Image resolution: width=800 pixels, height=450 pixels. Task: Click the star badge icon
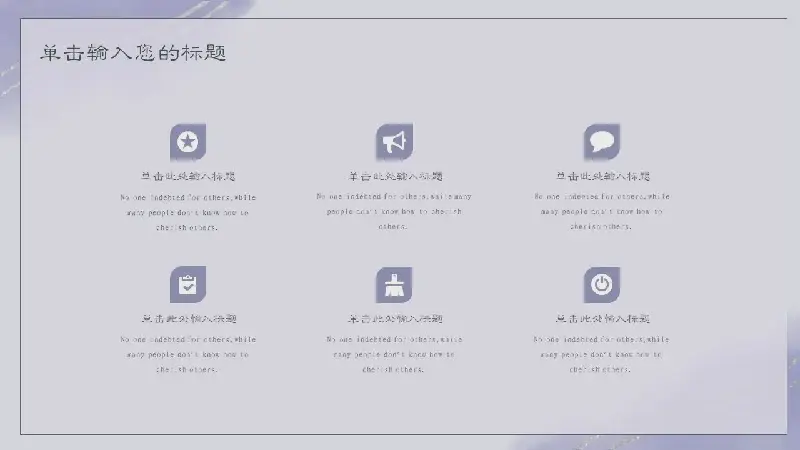coord(187,142)
